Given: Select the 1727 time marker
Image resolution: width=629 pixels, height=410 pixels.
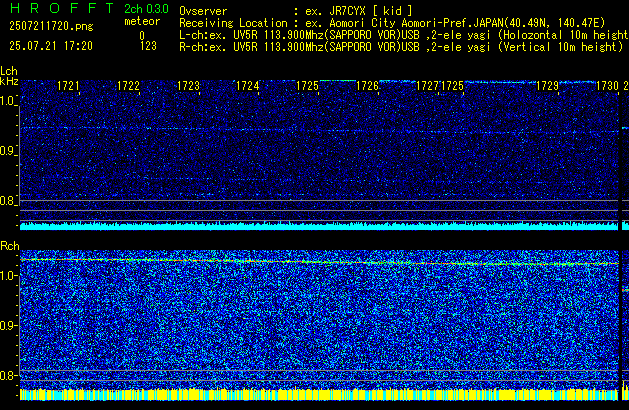Looking at the screenshot, I should point(428,86).
